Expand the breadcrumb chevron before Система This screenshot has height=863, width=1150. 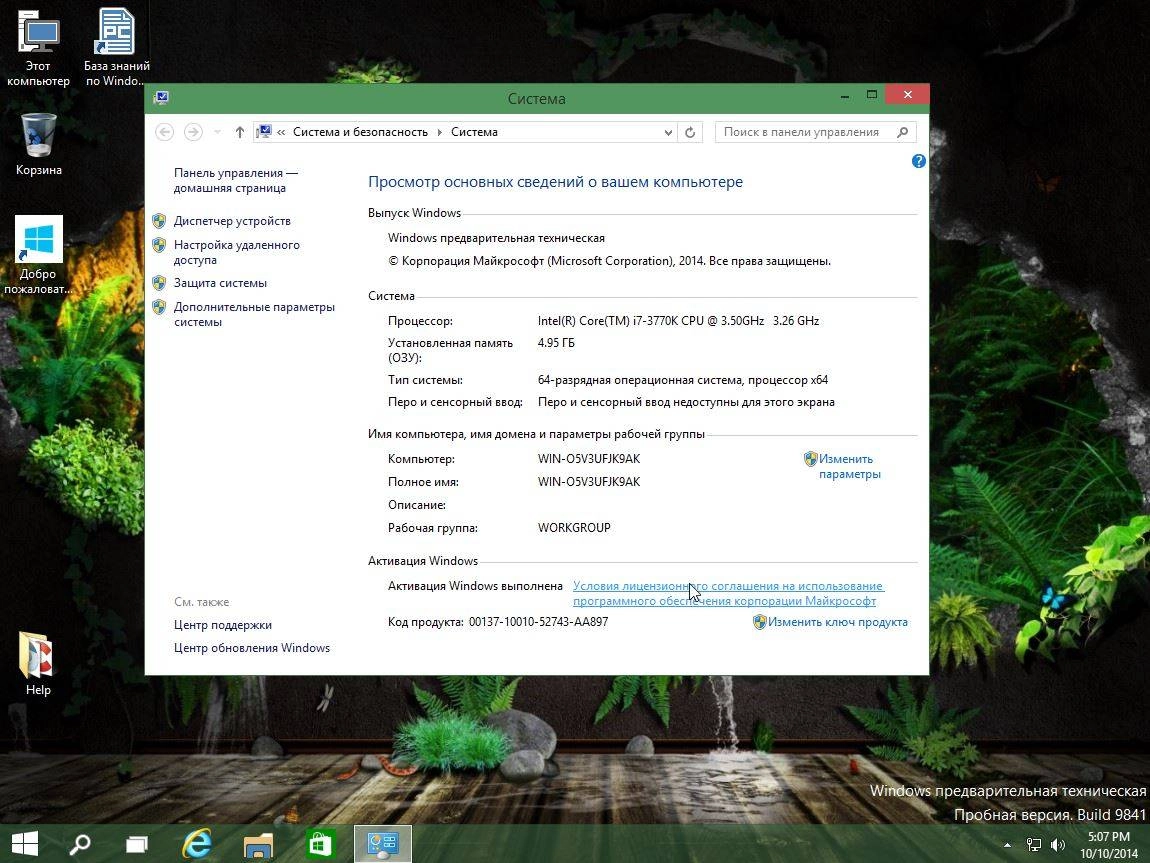click(x=439, y=132)
